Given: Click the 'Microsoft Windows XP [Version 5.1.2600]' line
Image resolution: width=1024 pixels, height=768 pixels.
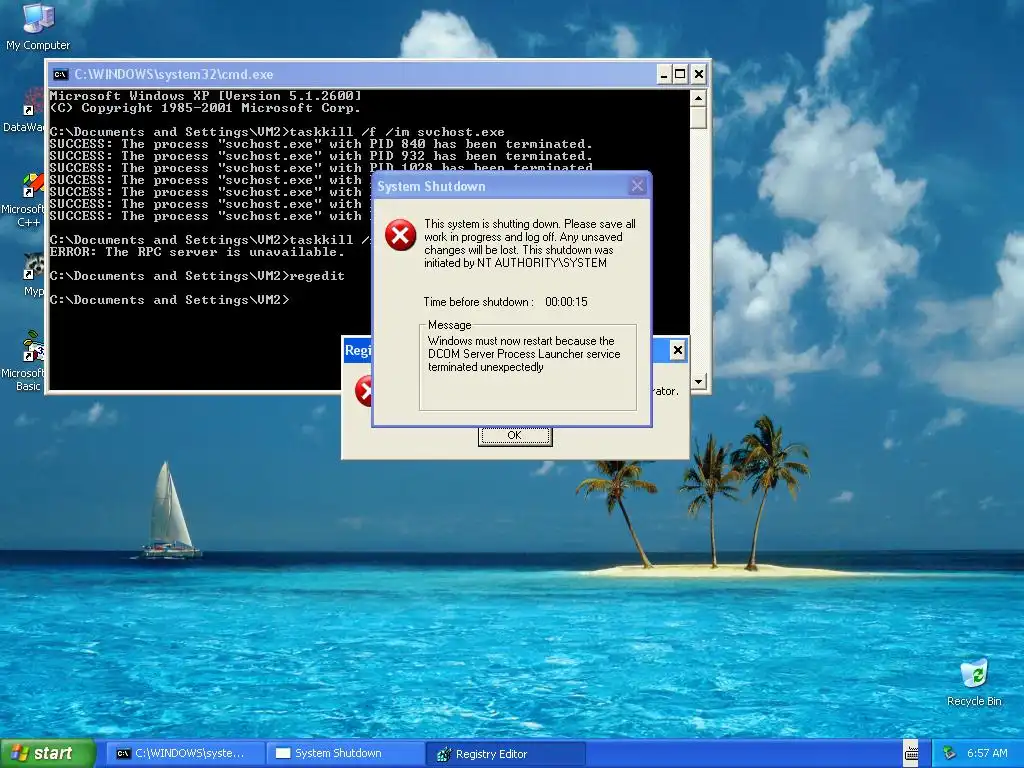Looking at the screenshot, I should click(205, 96).
